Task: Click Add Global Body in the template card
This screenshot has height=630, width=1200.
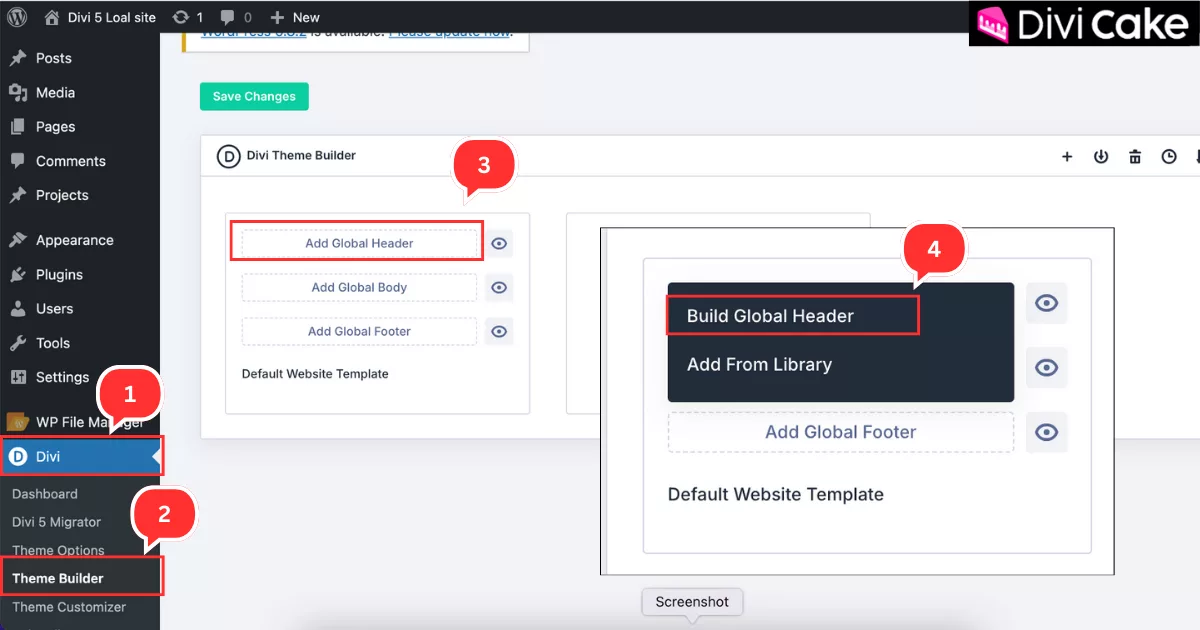Action: [359, 287]
